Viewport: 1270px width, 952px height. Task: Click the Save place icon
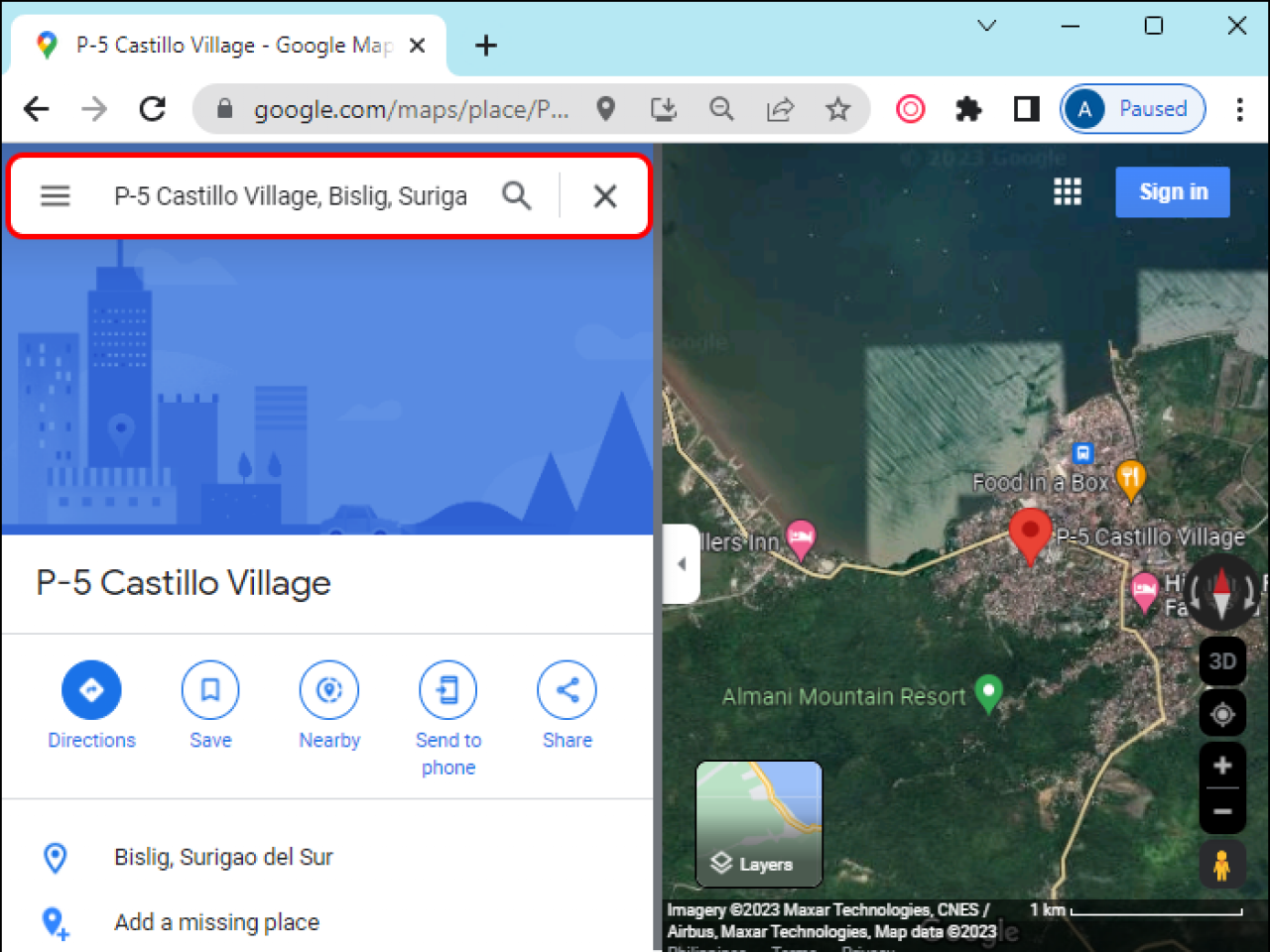pos(210,689)
